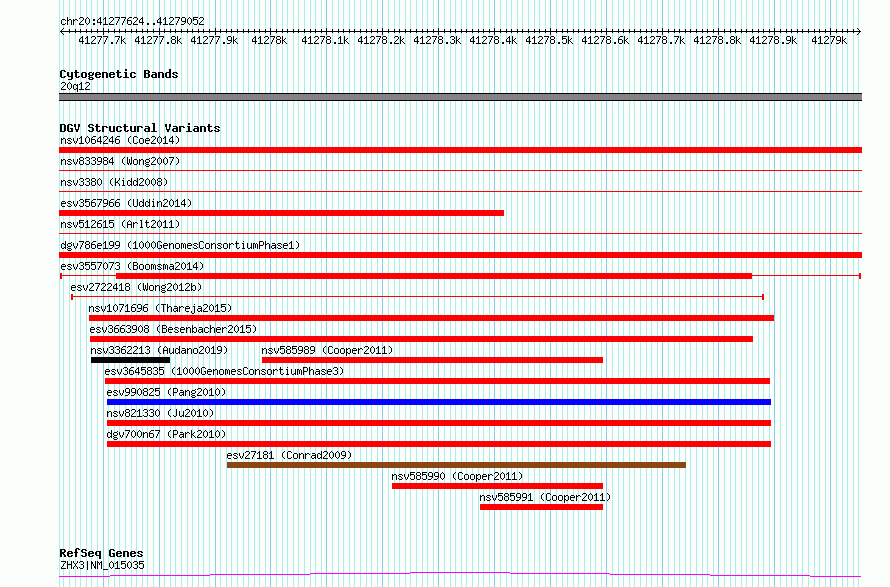Click the esv2722418 Wong2012b thin line
890x587 pixels.
(x=417, y=297)
